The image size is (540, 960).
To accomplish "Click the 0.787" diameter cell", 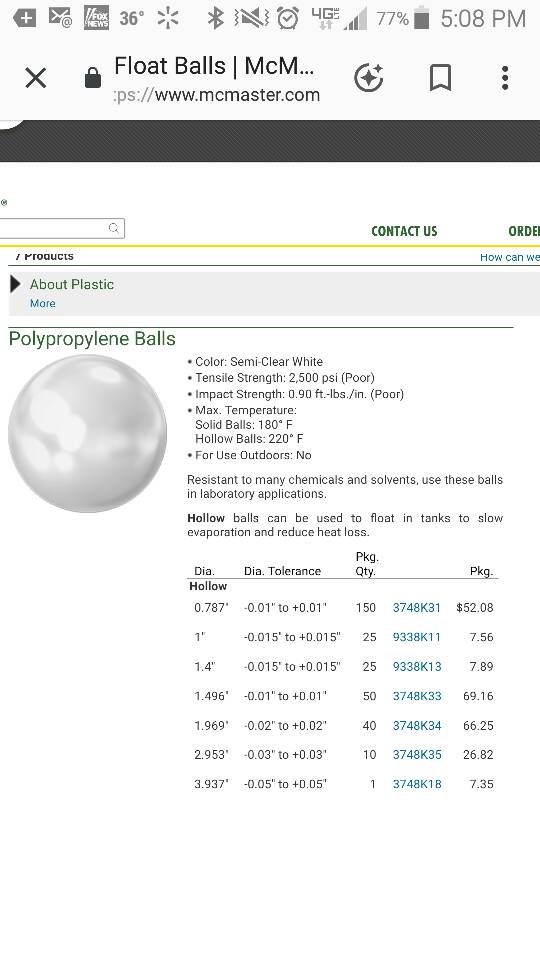I will (211, 607).
